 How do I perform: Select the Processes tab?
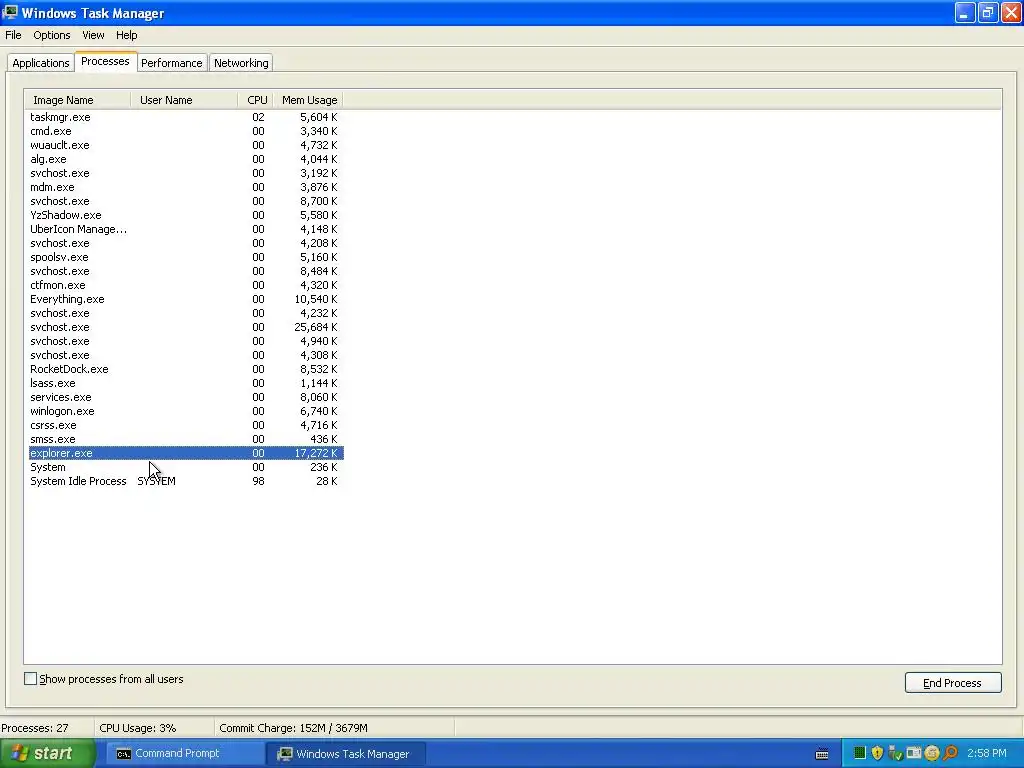[105, 61]
